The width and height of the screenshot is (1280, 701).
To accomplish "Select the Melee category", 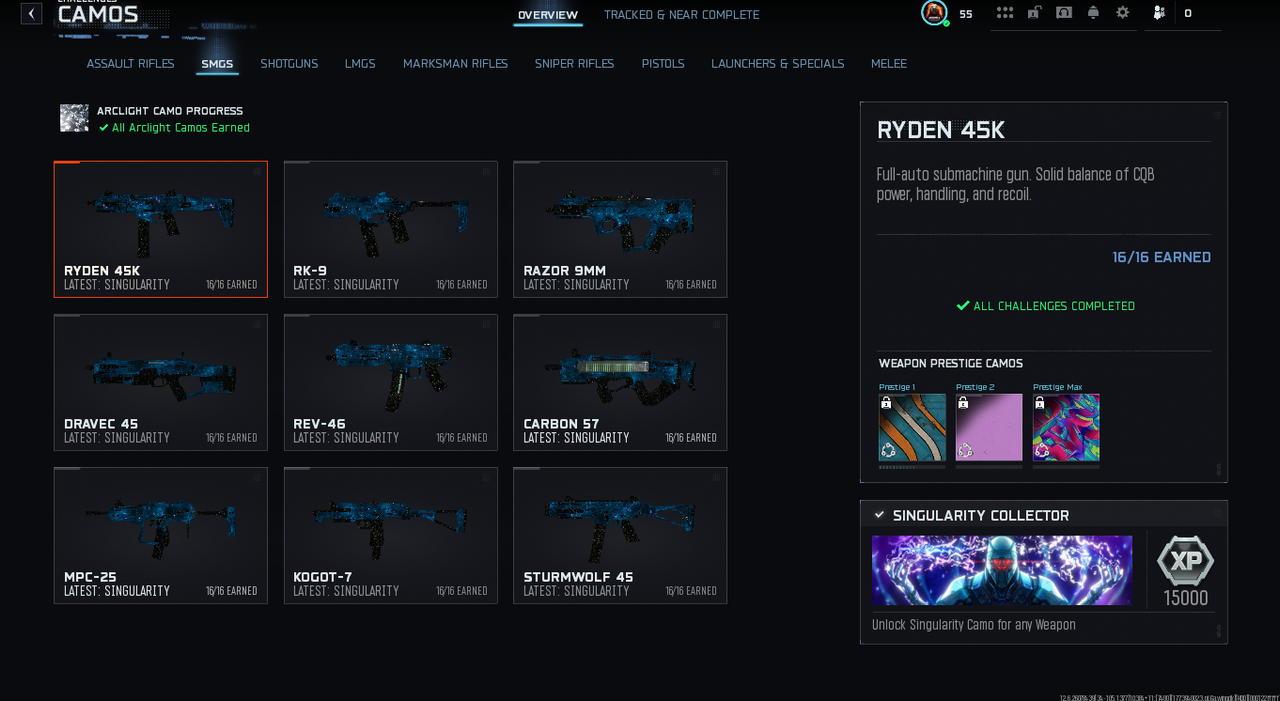I will pos(889,63).
